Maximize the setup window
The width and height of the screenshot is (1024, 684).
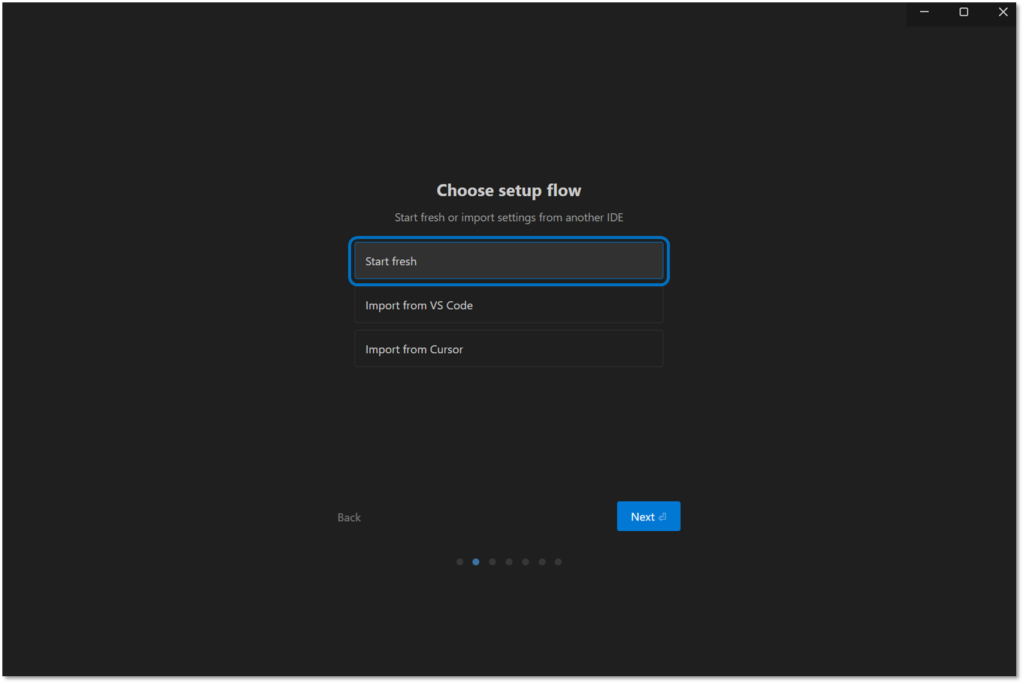[x=964, y=12]
